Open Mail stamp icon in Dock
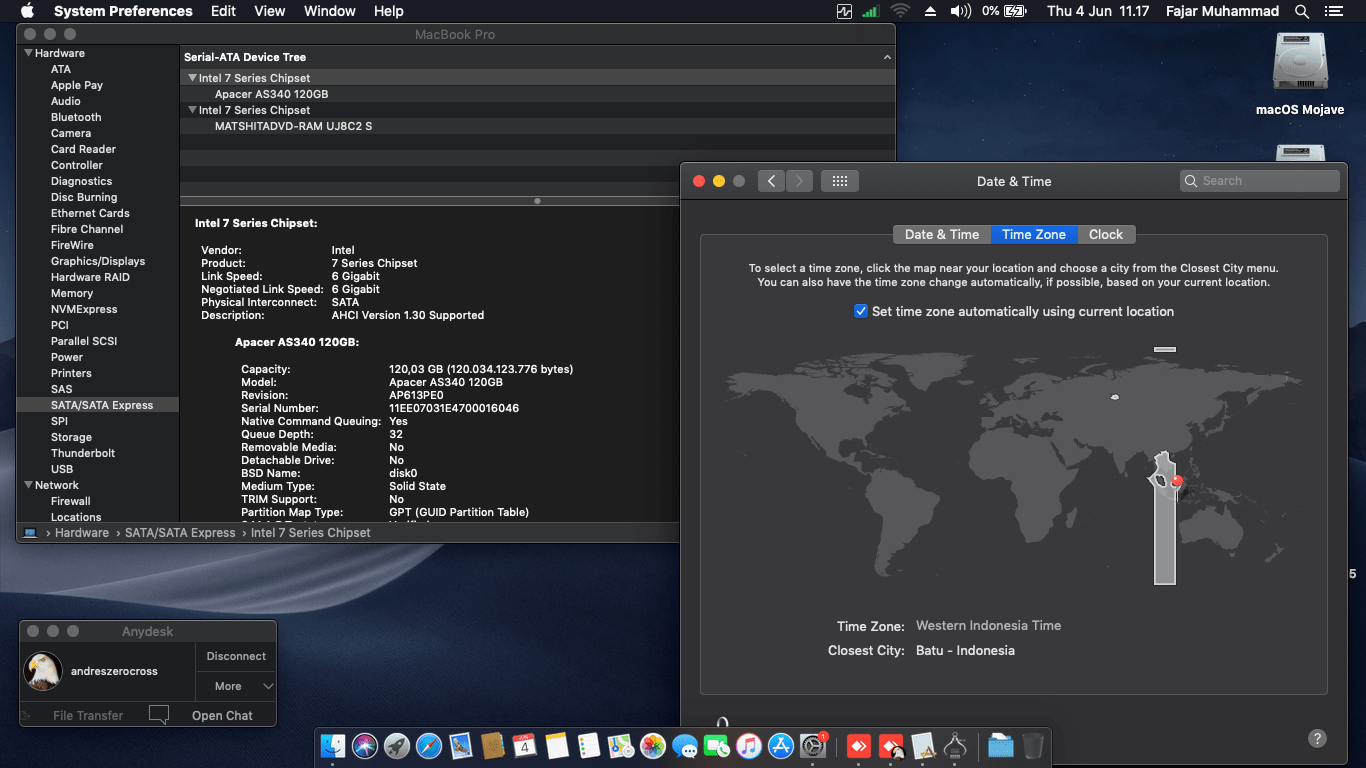Image resolution: width=1366 pixels, height=768 pixels. pos(461,746)
